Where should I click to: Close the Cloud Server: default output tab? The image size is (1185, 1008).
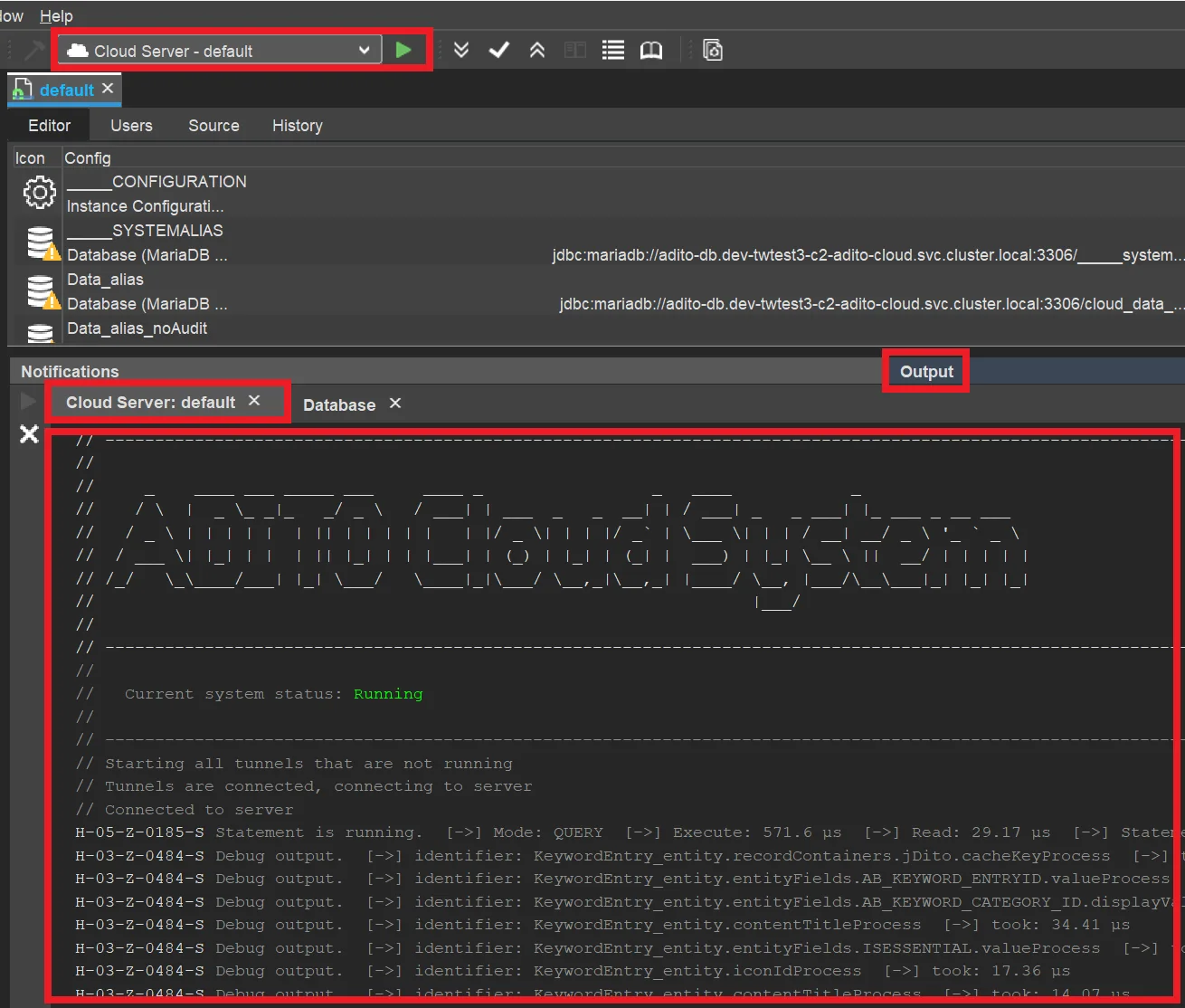[254, 401]
